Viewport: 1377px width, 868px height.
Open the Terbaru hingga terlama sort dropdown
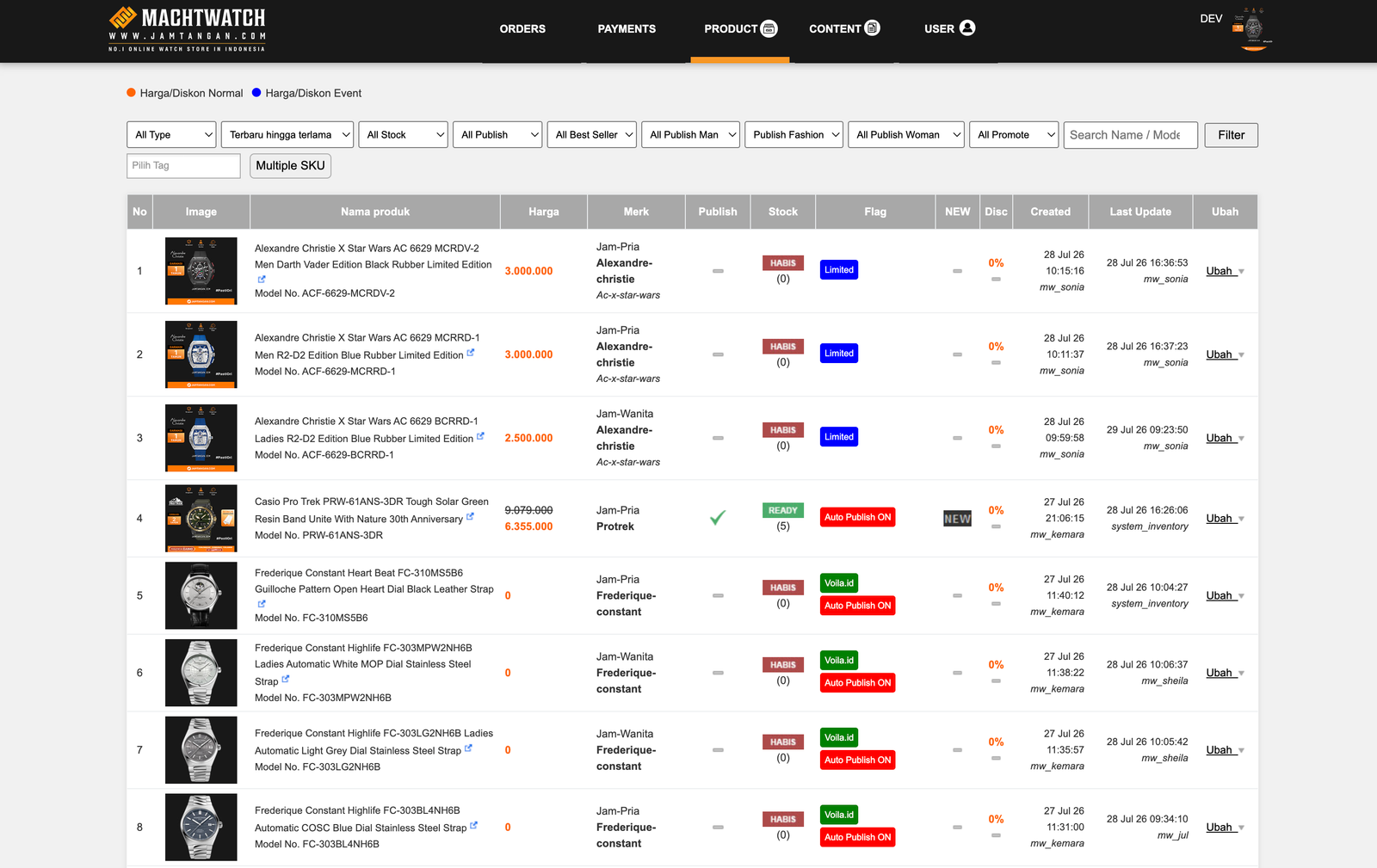[x=287, y=135]
